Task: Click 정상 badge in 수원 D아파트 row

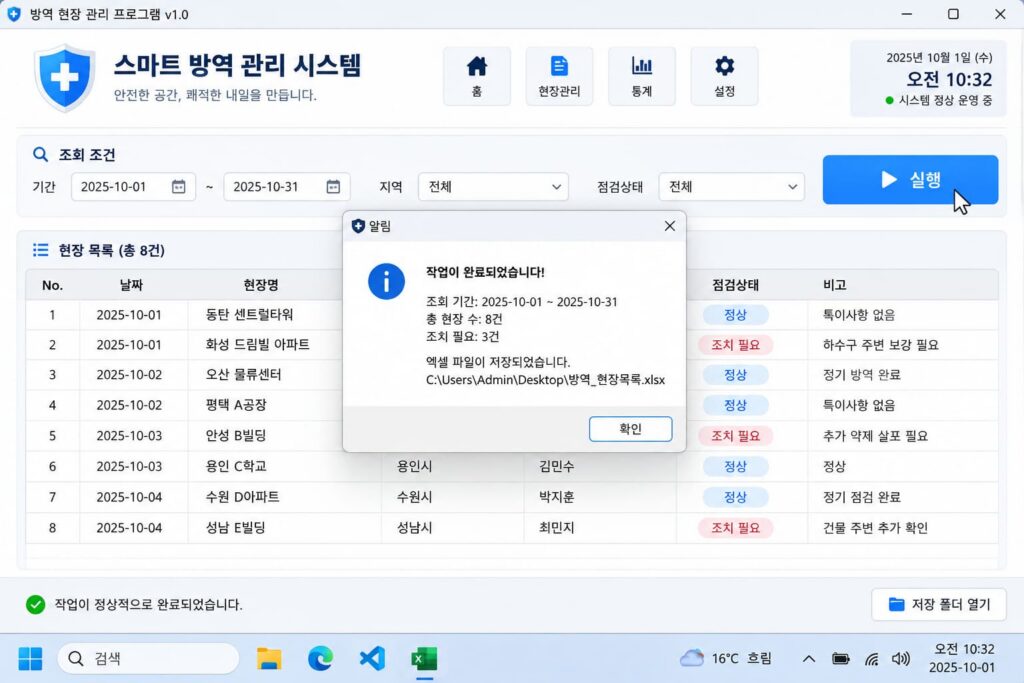Action: pos(735,497)
